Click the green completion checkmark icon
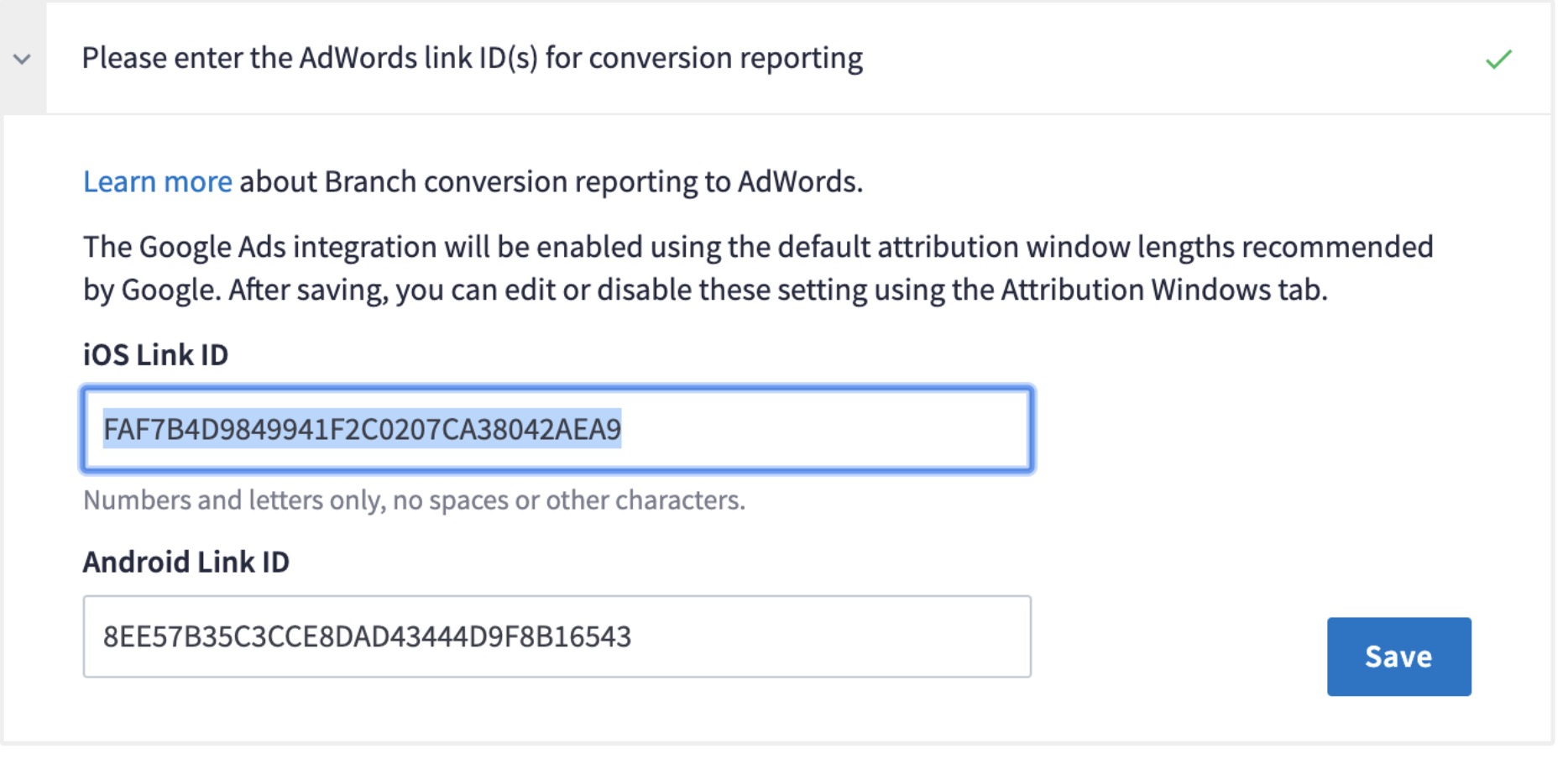The image size is (1568, 764). tap(1498, 59)
